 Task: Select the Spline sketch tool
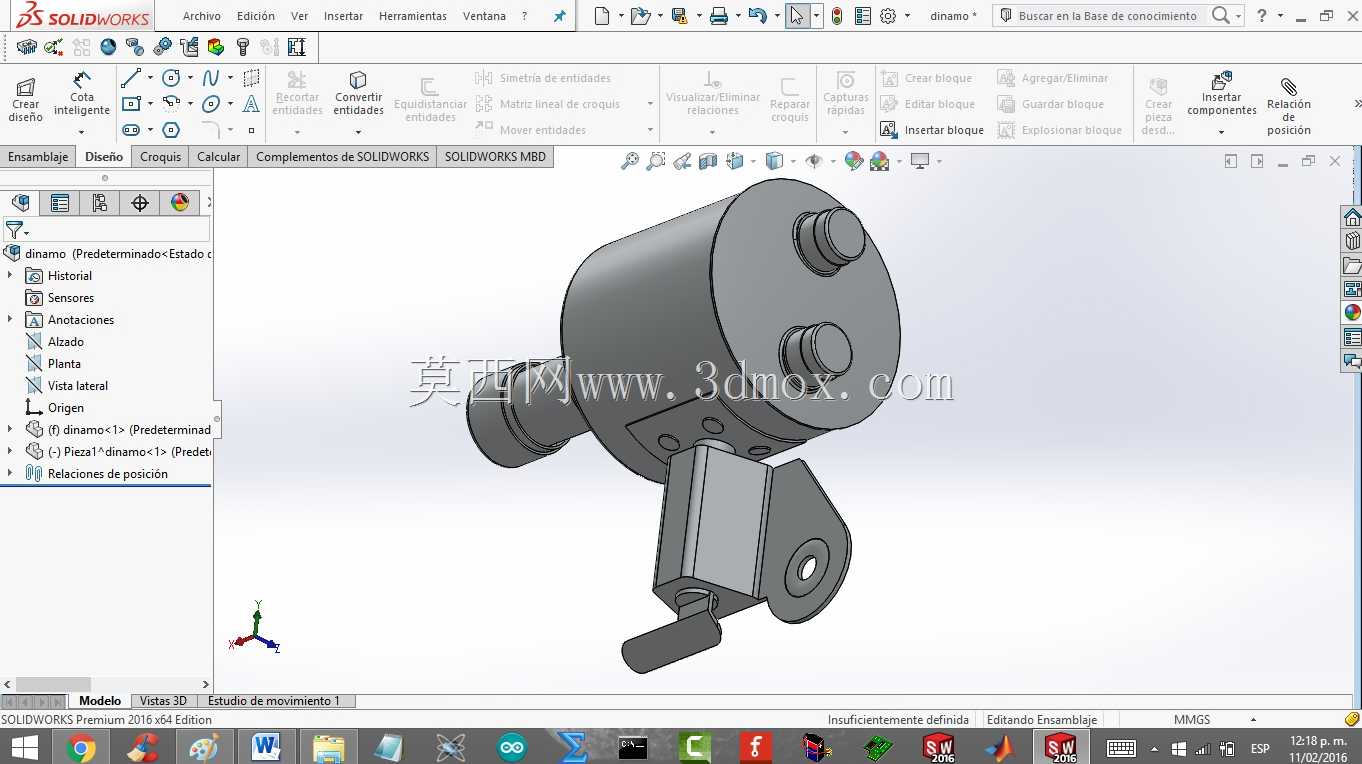pos(211,78)
